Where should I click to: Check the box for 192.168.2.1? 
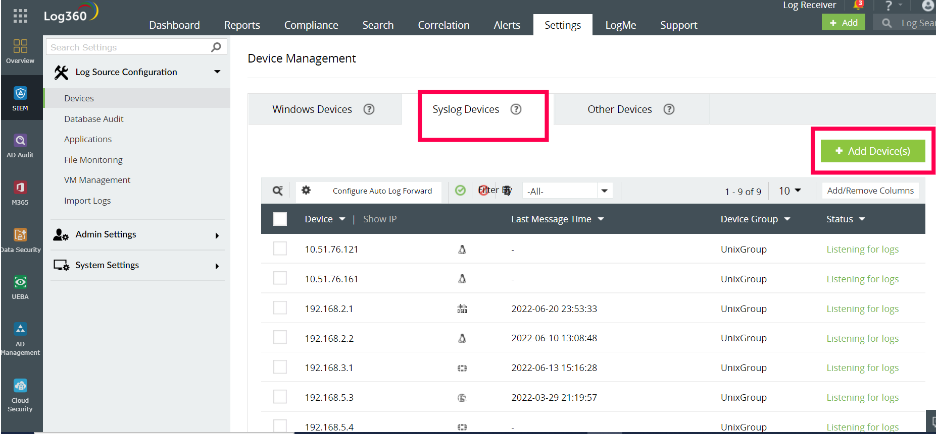[280, 308]
